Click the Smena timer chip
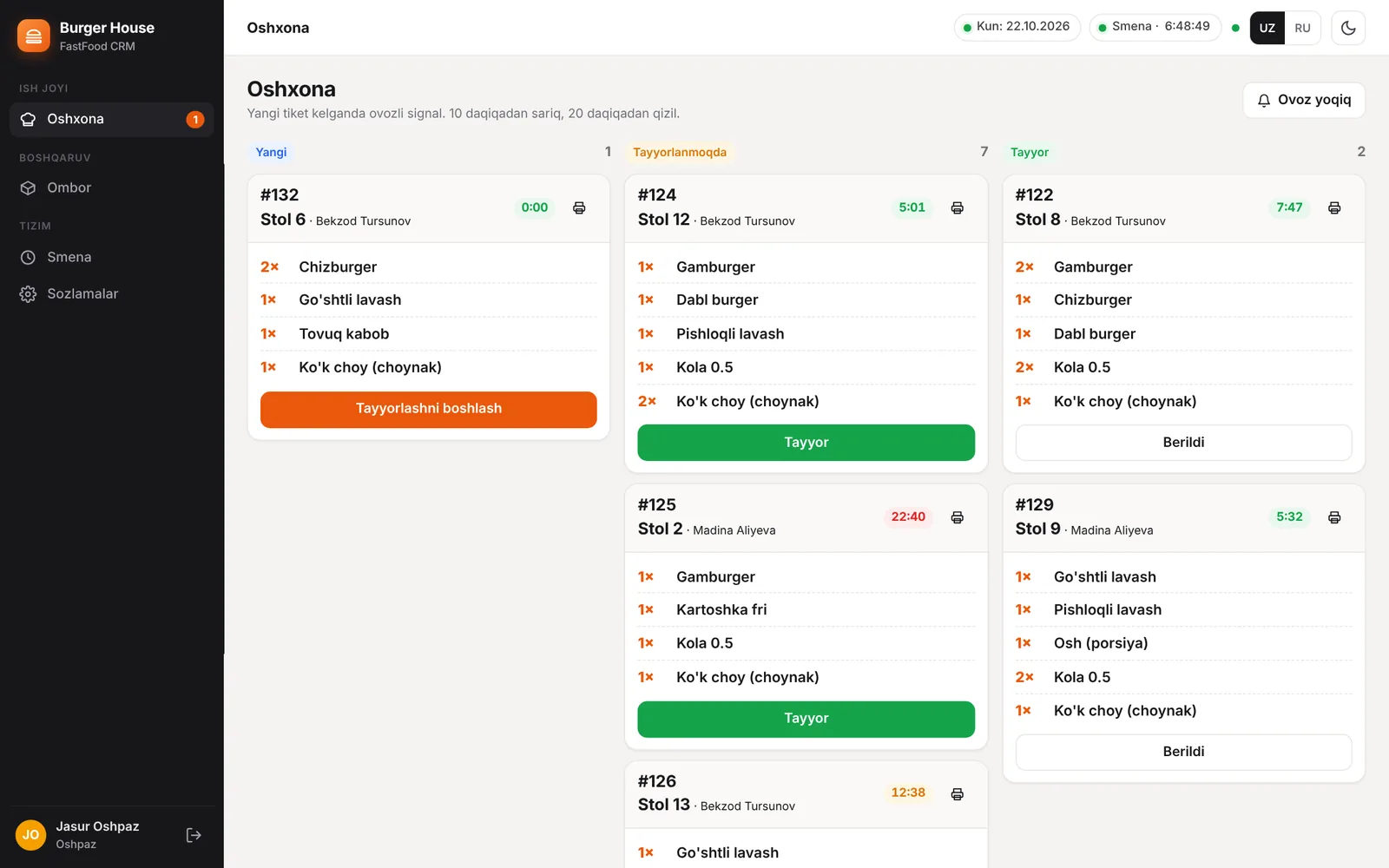The image size is (1389, 868). pyautogui.click(x=1155, y=27)
